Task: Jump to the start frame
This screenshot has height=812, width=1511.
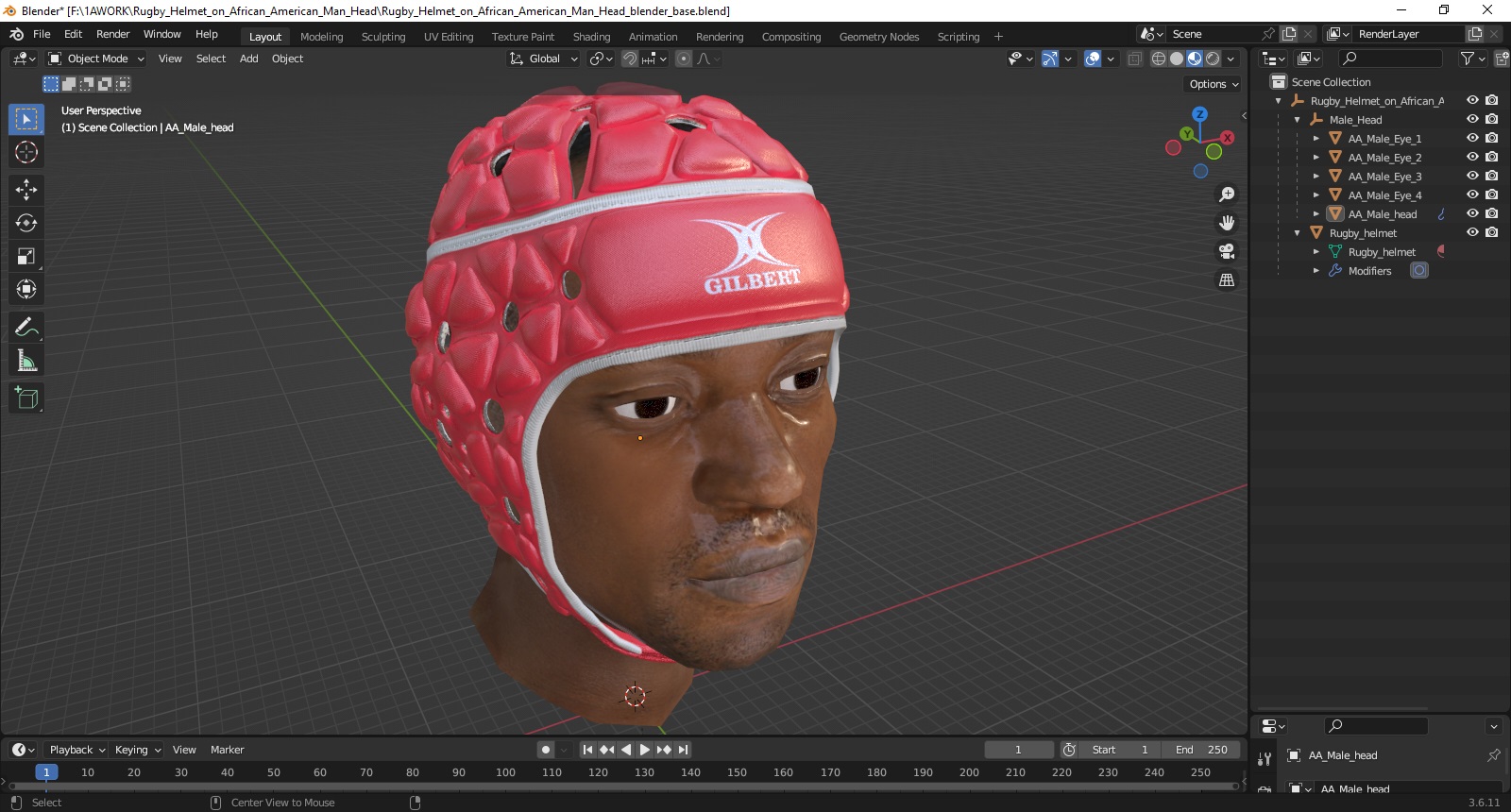Action: pos(587,750)
